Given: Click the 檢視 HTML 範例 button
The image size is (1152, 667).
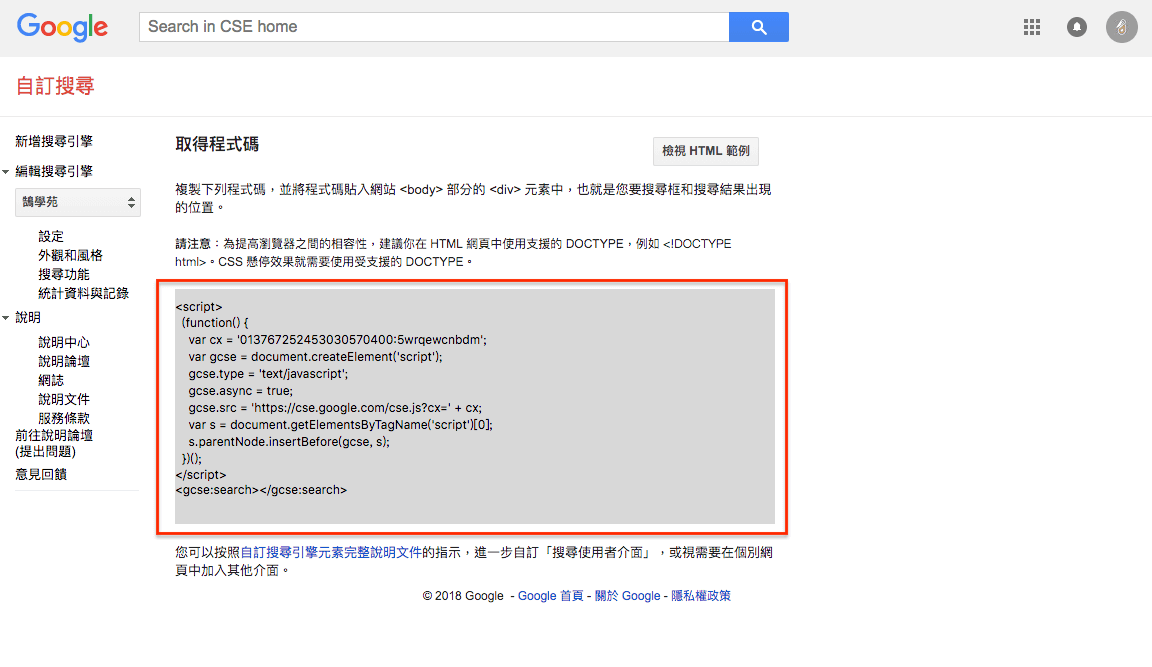Looking at the screenshot, I should (x=705, y=152).
